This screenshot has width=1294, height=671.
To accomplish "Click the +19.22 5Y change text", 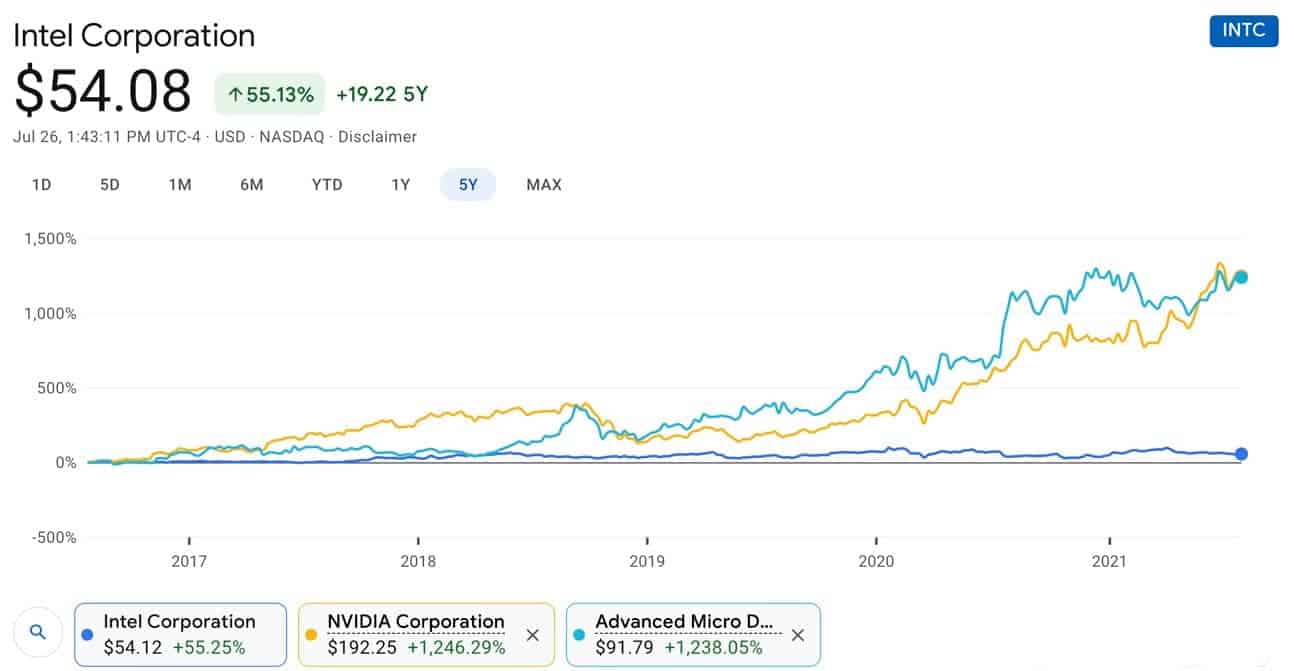I will (382, 95).
